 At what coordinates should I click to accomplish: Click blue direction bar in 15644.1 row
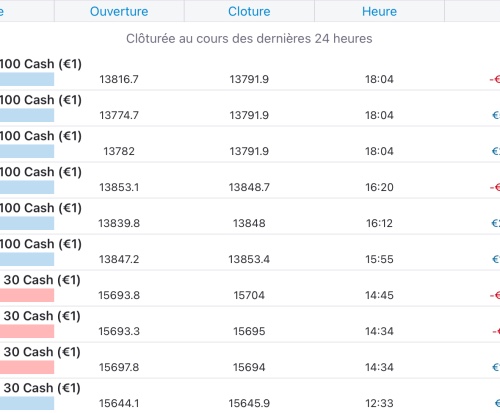coord(27,403)
